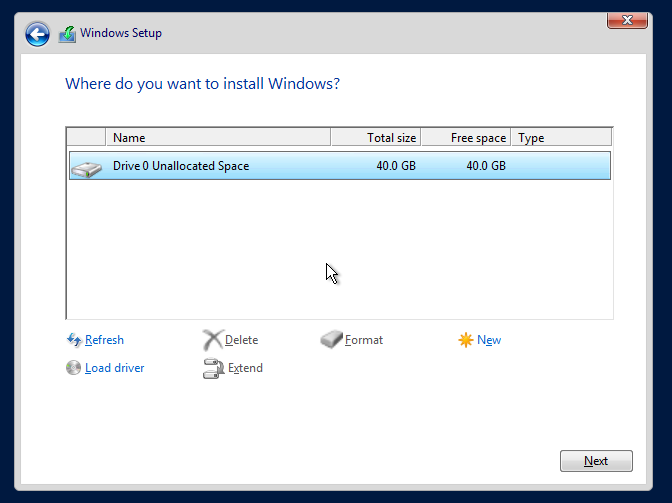Click the Delete X icon

(213, 340)
